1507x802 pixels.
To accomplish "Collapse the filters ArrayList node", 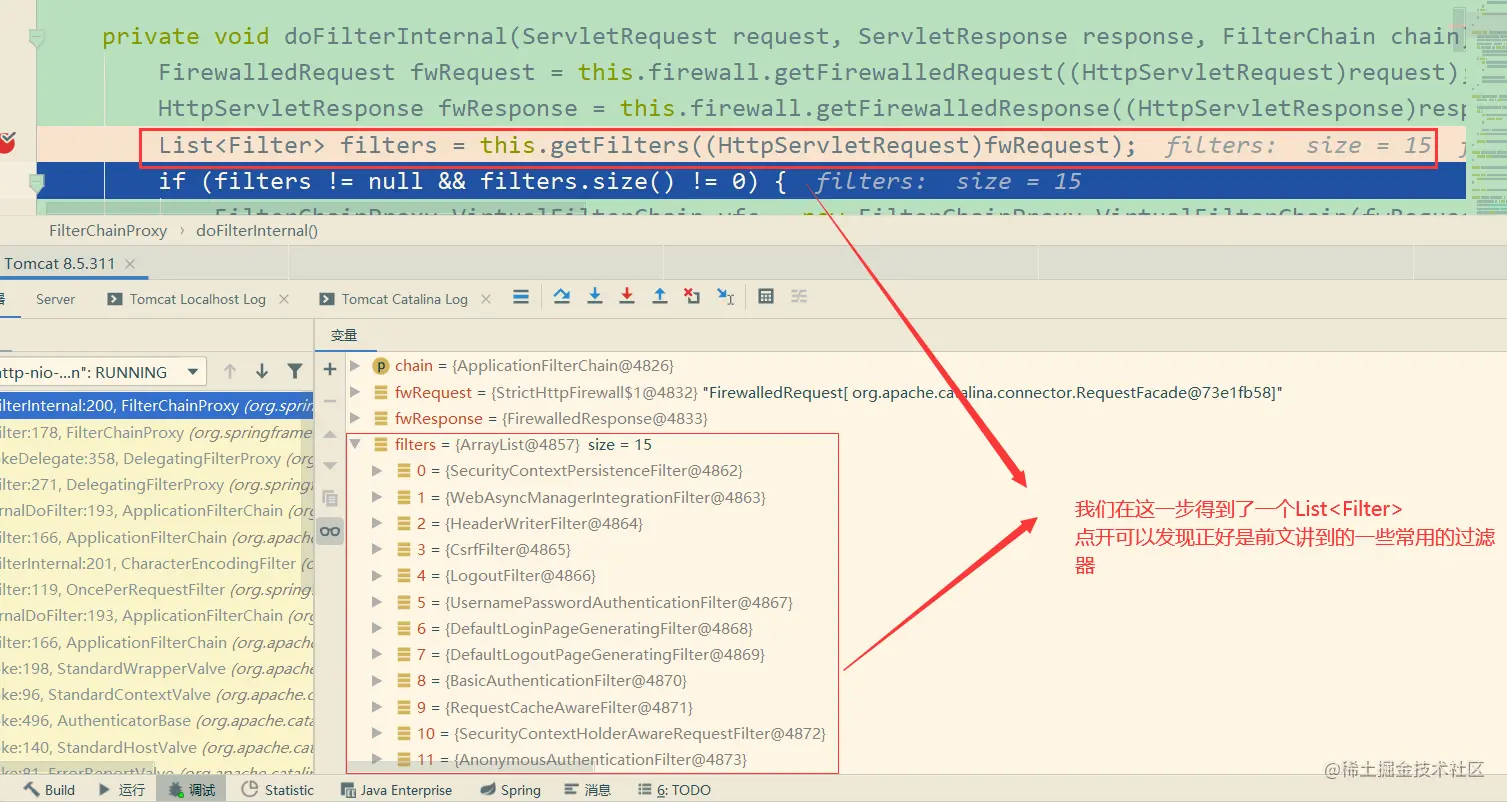I will click(x=355, y=445).
